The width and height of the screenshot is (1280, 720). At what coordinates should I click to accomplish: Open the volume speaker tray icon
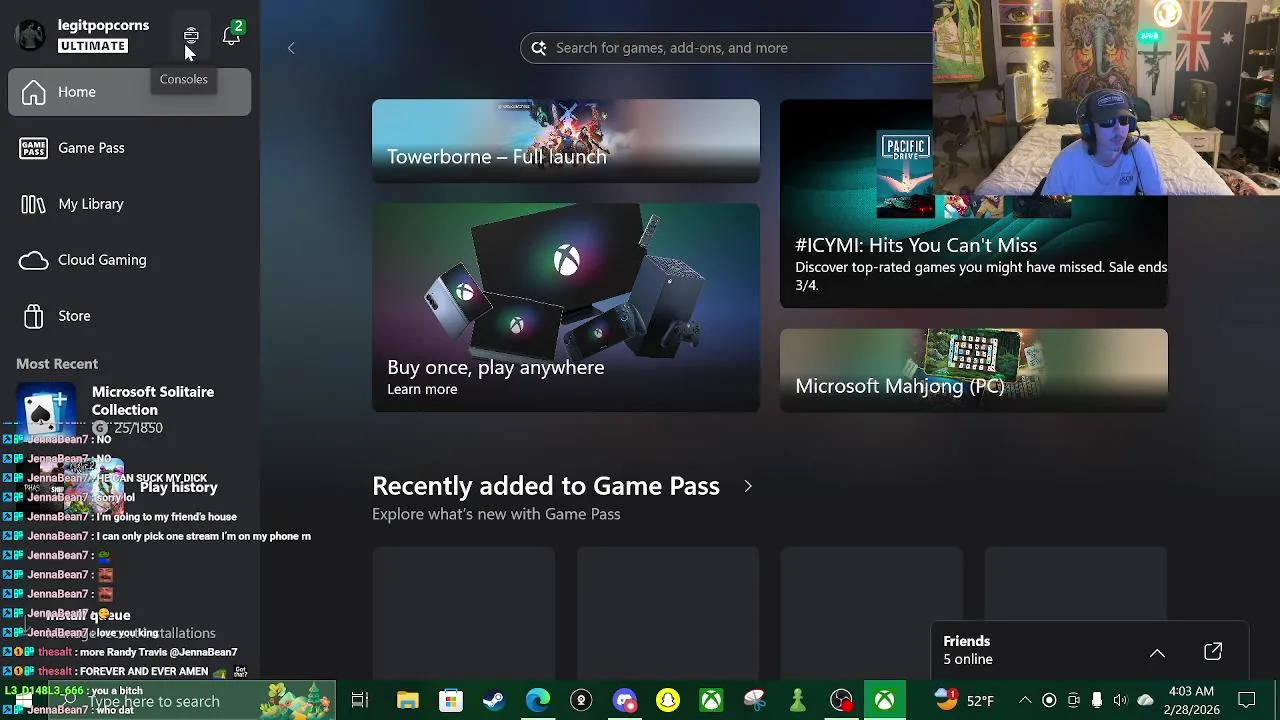1120,701
